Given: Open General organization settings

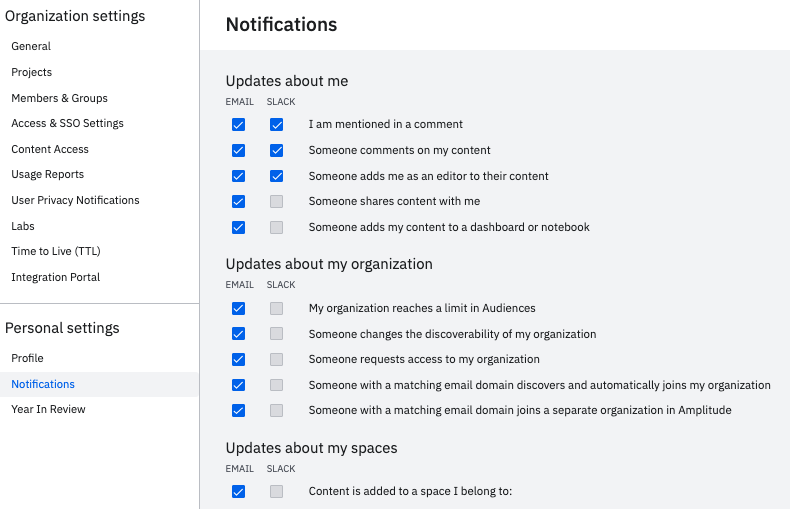Looking at the screenshot, I should click(31, 46).
